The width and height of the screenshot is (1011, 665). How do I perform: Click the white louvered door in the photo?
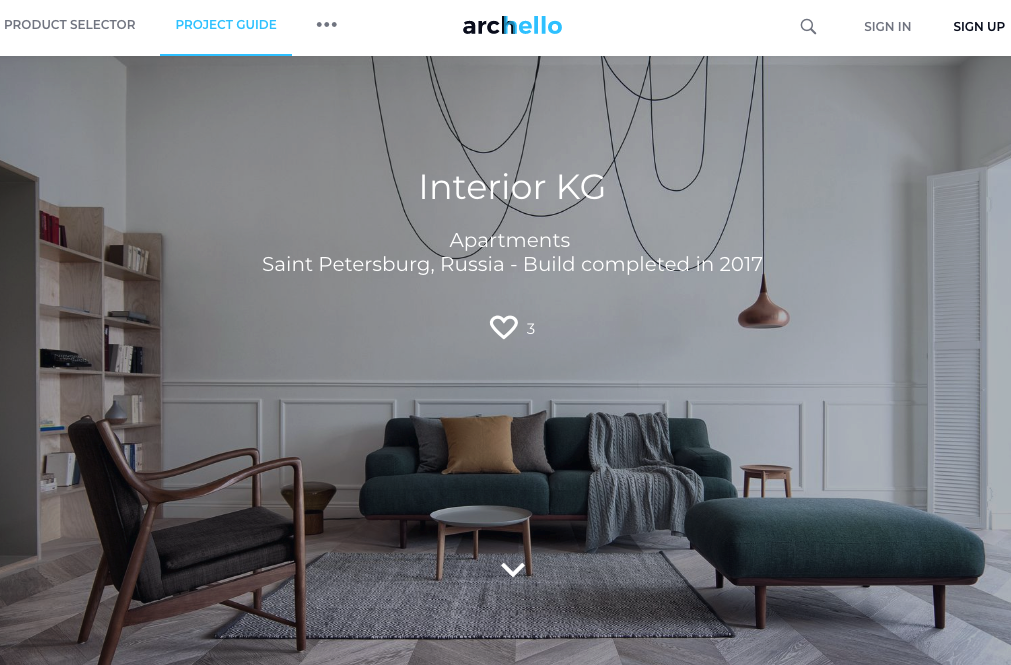957,348
